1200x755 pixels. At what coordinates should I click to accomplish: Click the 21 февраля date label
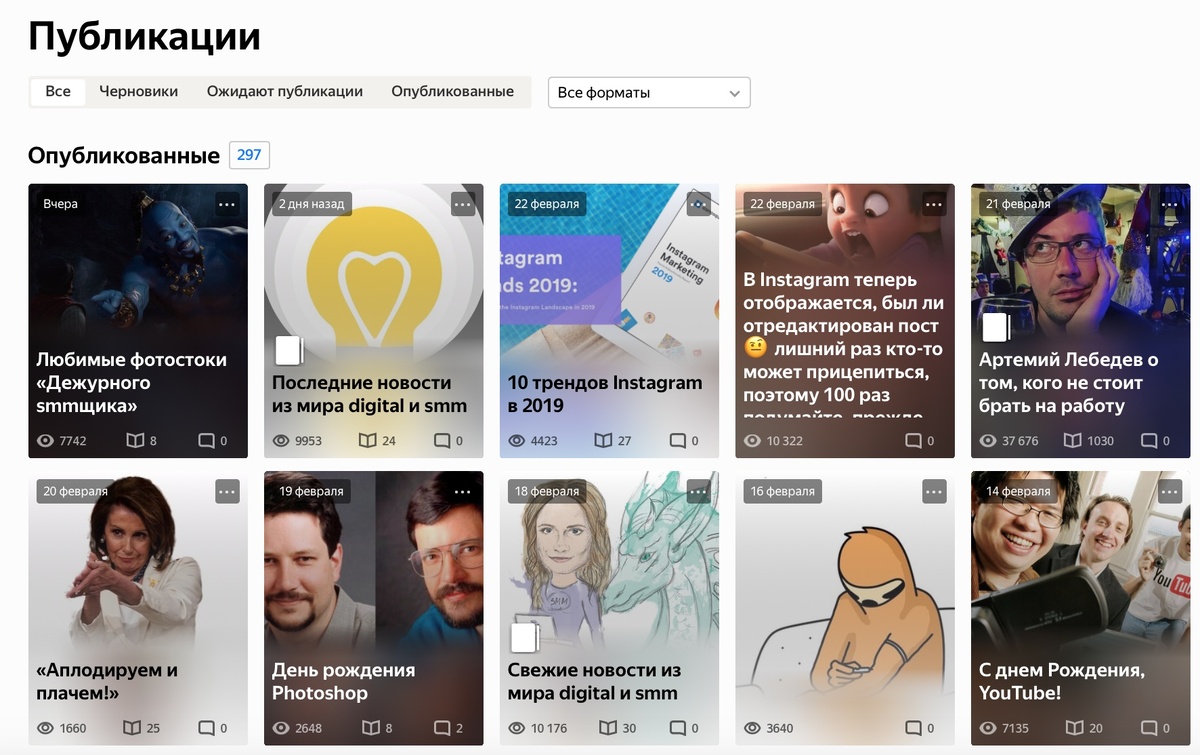(x=1018, y=204)
